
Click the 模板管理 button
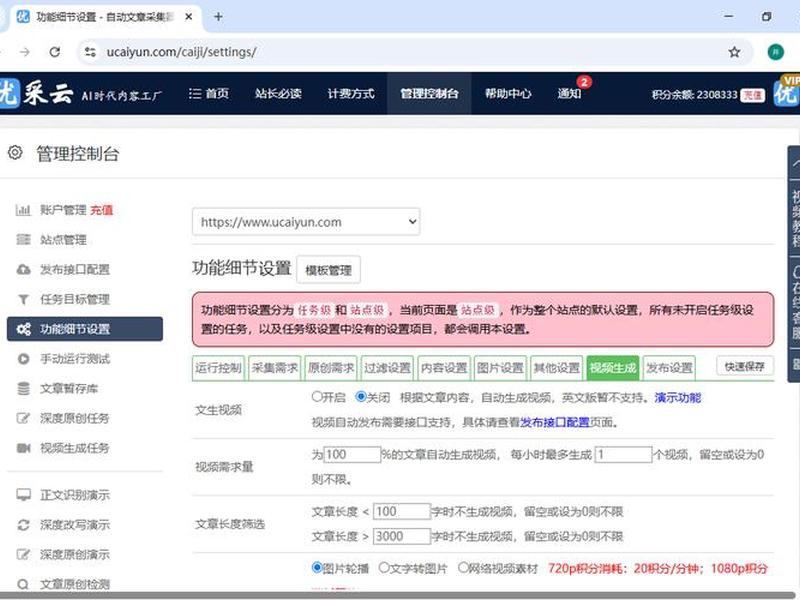point(329,270)
